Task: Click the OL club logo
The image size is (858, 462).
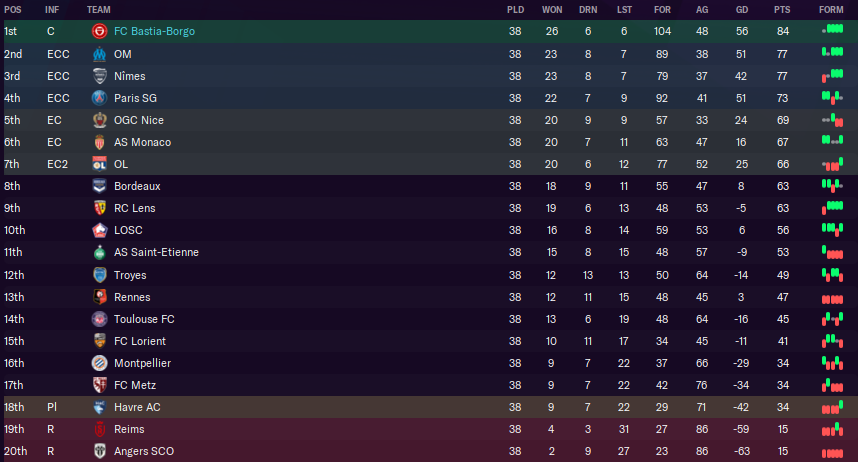Action: (99, 164)
